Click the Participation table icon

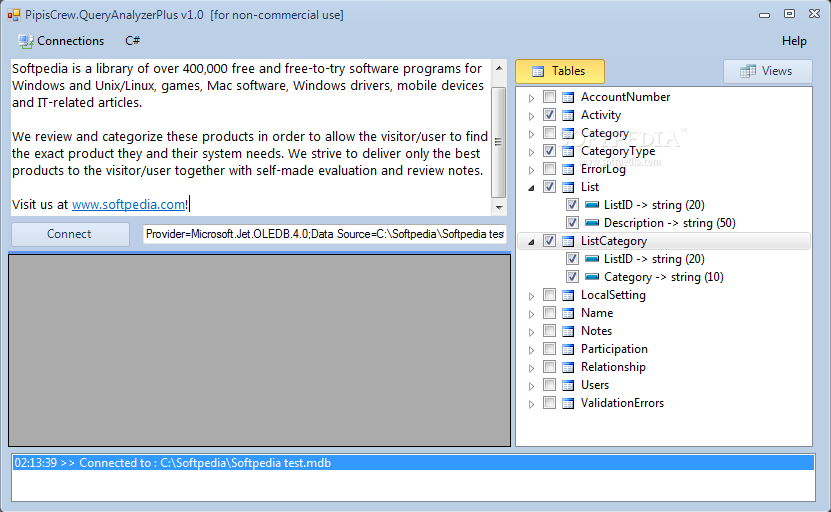click(x=568, y=349)
